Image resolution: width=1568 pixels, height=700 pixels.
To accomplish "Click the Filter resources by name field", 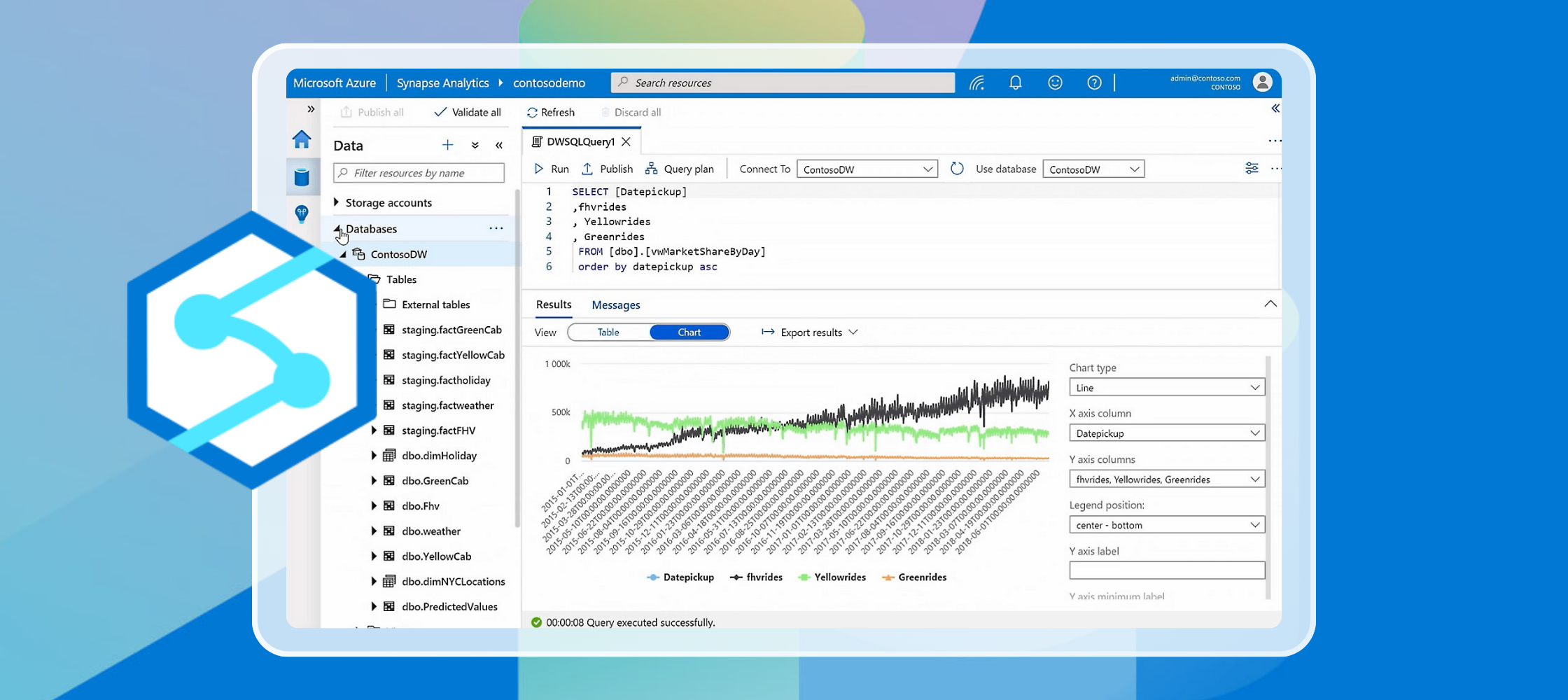I will pyautogui.click(x=420, y=174).
